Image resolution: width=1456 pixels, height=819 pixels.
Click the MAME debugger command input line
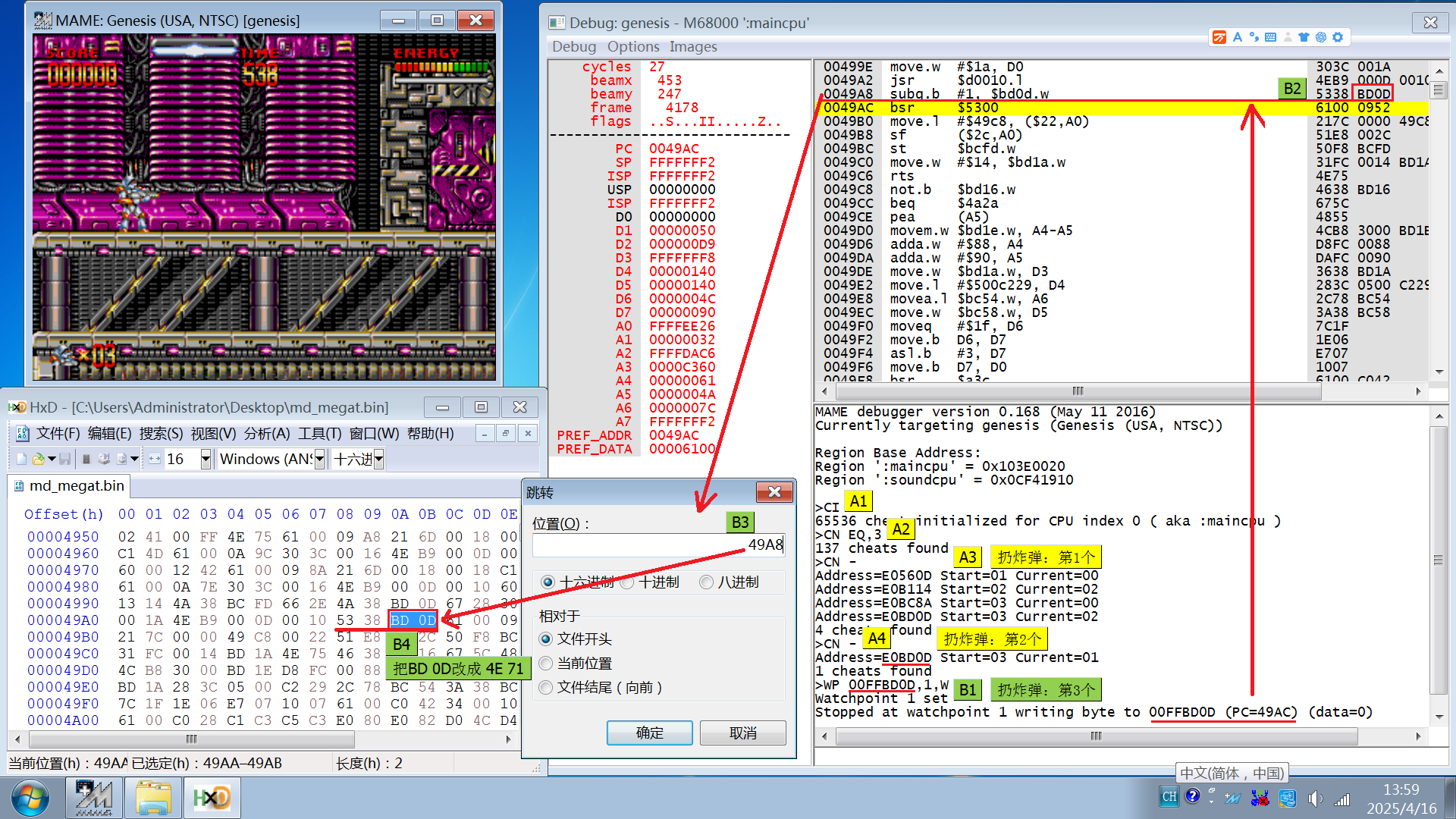[1130, 756]
